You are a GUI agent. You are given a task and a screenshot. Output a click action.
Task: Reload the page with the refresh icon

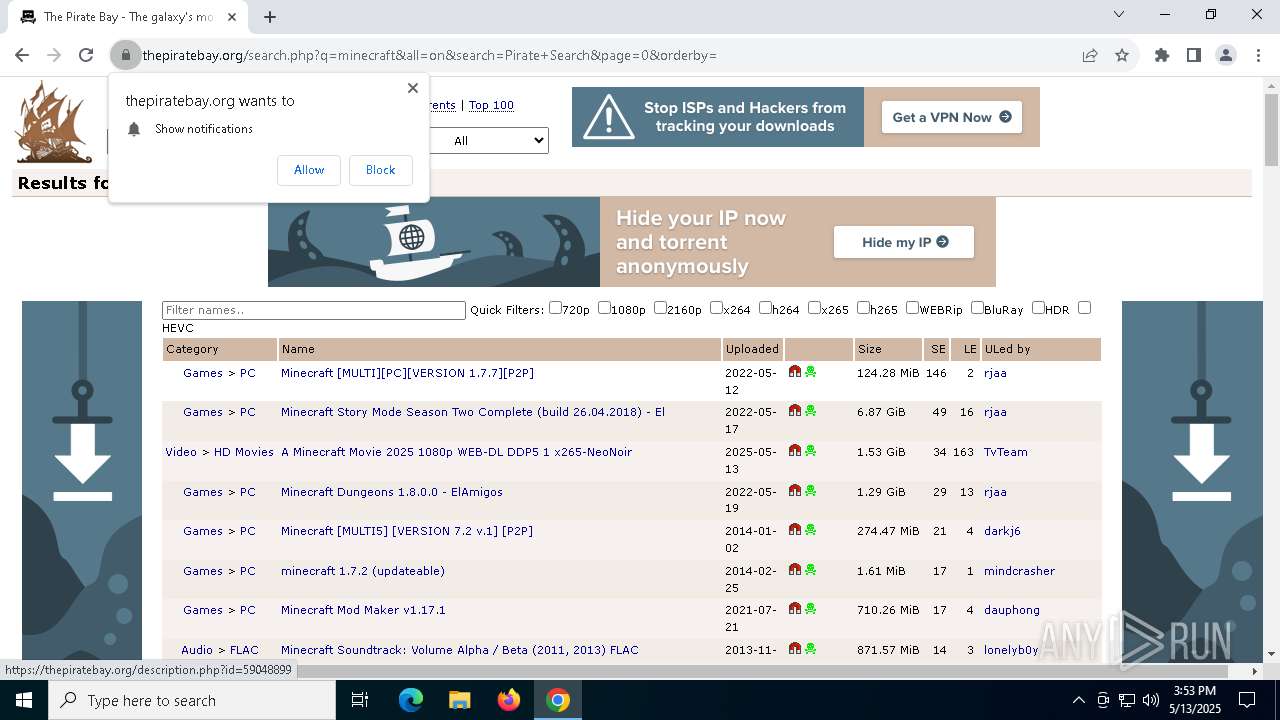tap(86, 55)
